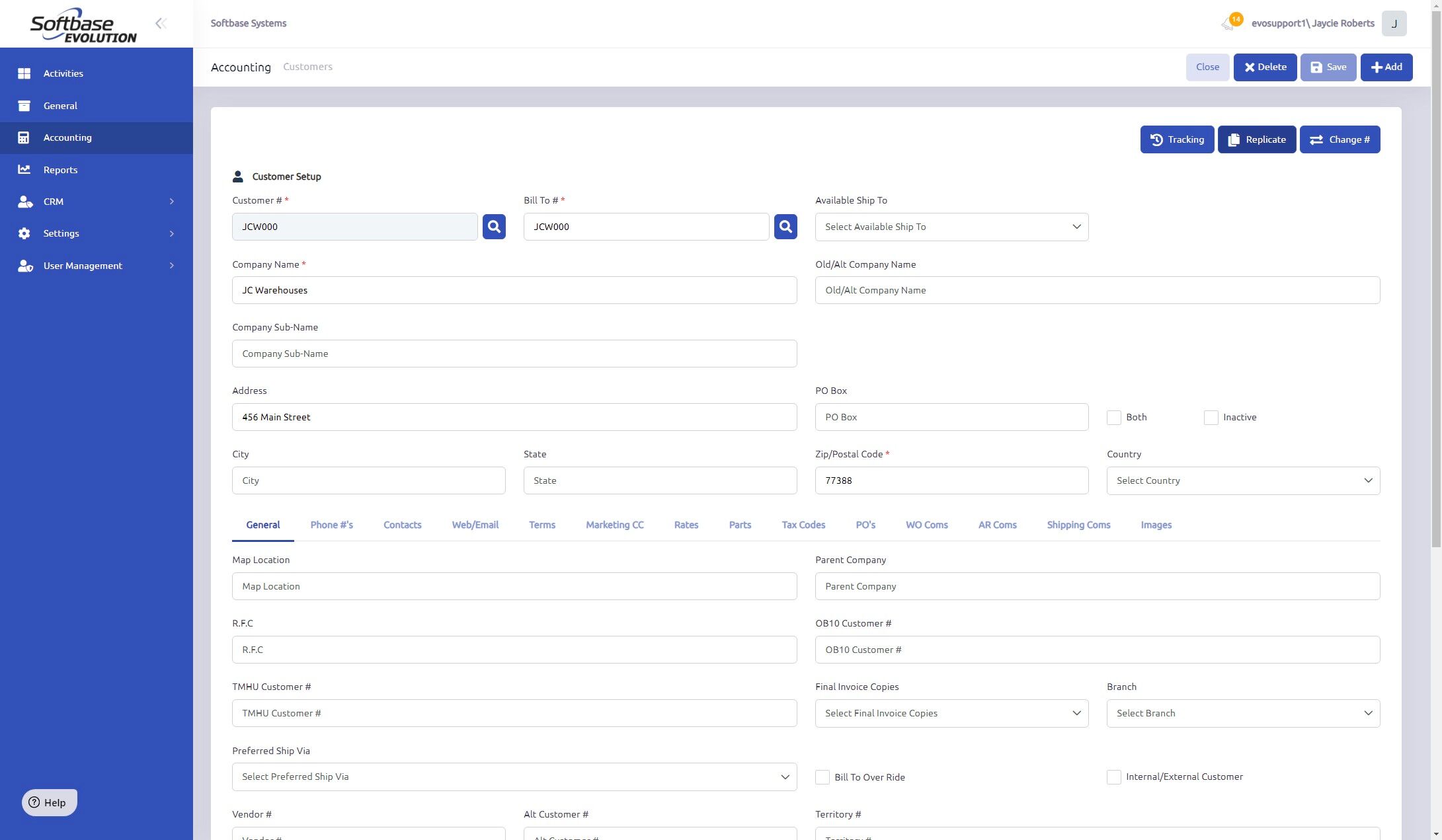The height and width of the screenshot is (840, 1442).
Task: Toggle the Inactive checkbox
Action: coord(1211,418)
